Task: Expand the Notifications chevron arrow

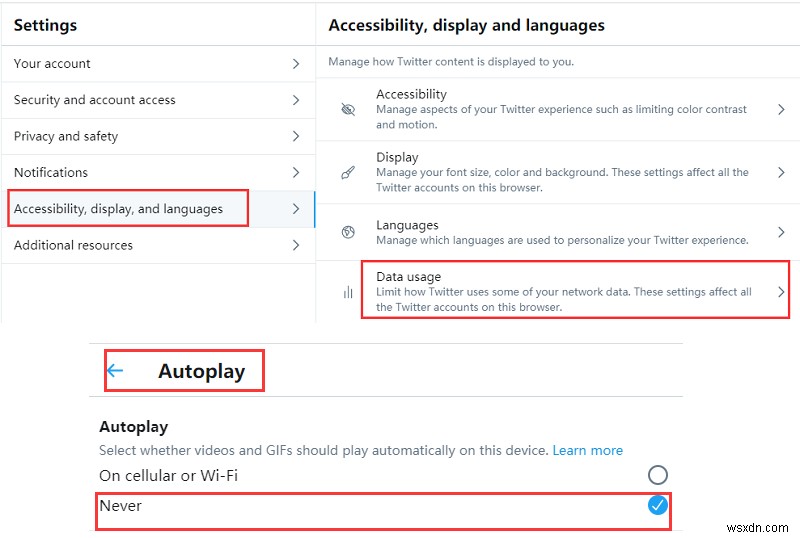Action: [x=296, y=173]
